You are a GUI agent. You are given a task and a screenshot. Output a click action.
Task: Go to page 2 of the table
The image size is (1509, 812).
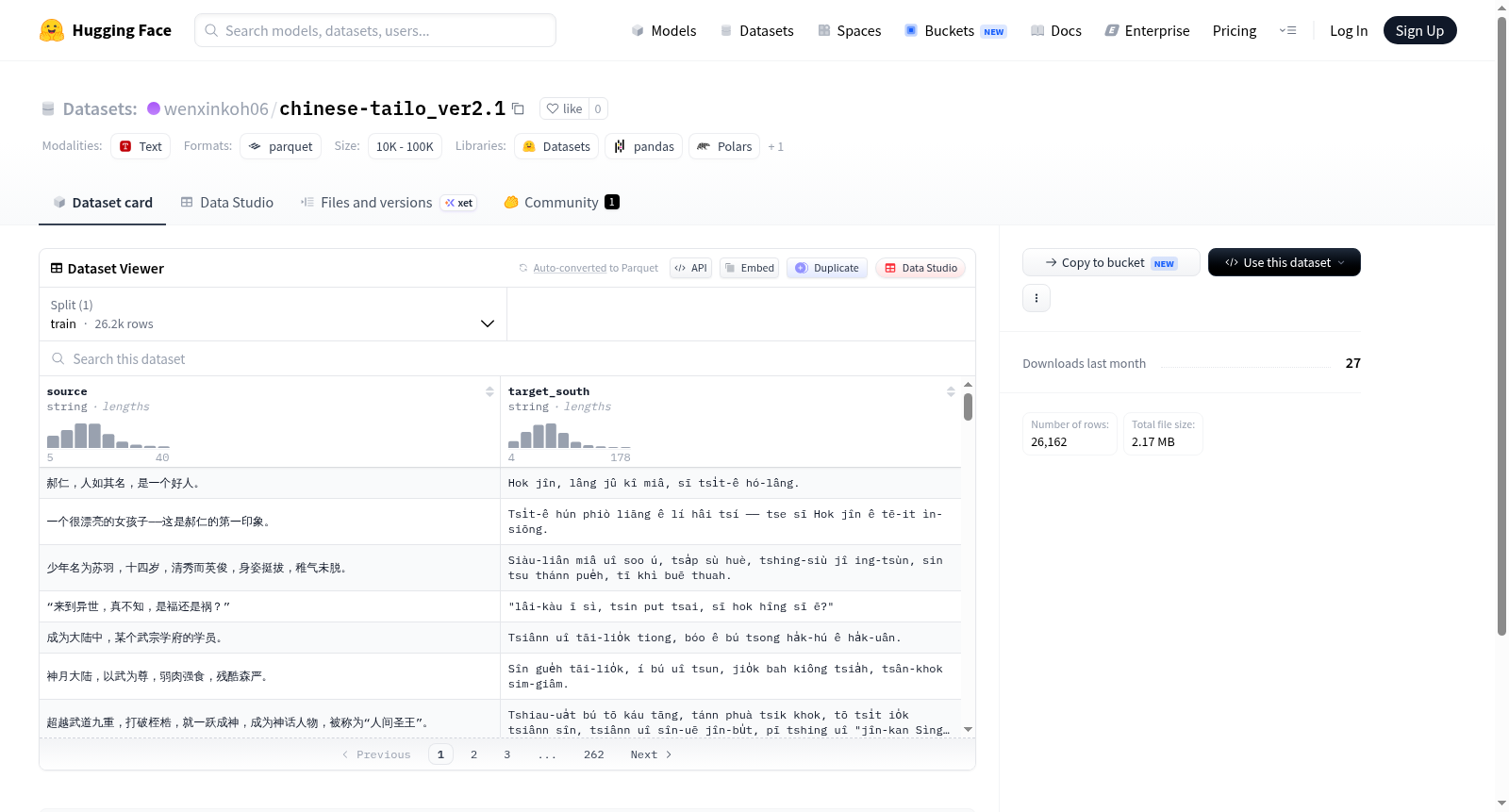pos(473,754)
